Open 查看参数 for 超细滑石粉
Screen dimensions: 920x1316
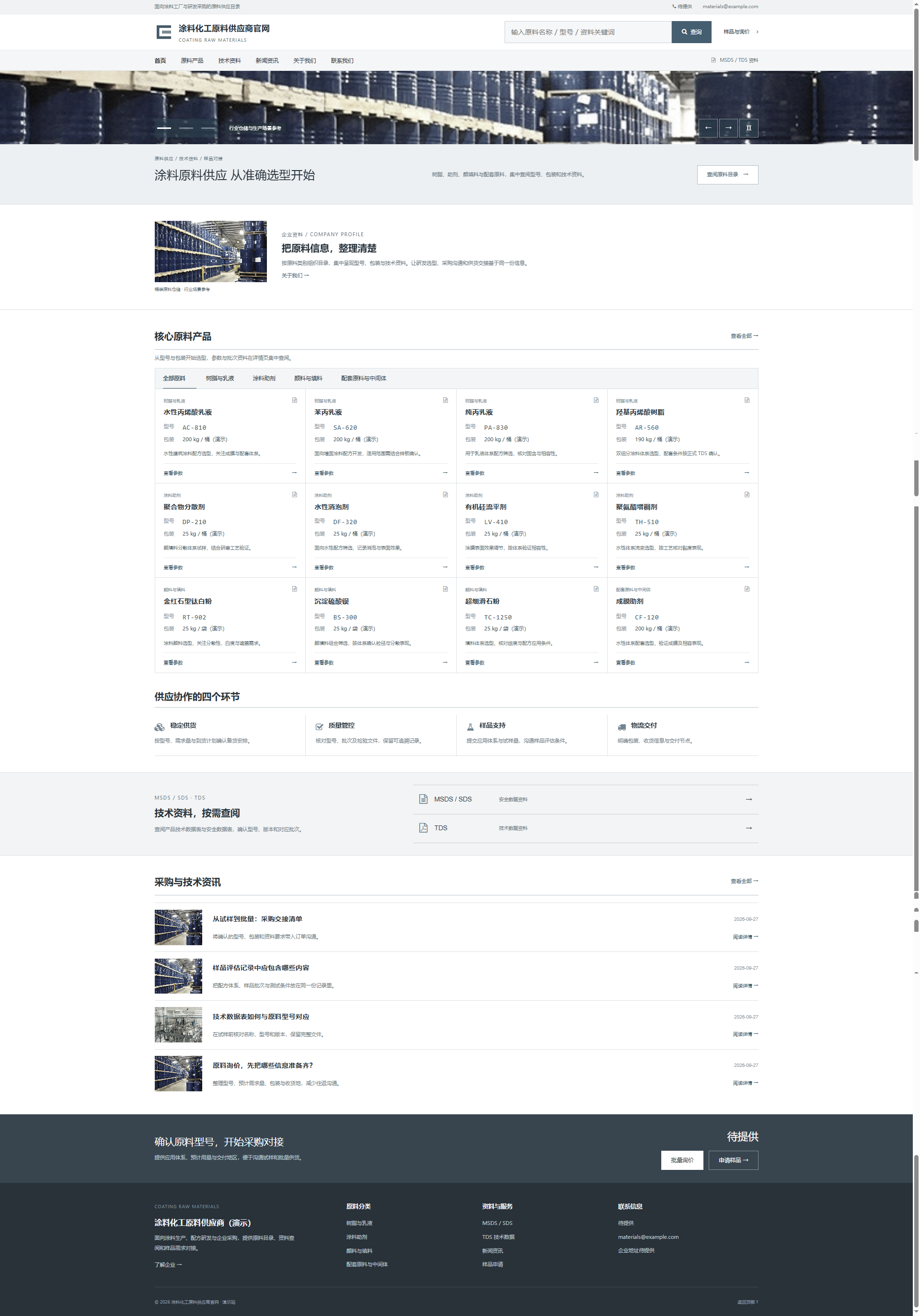(x=475, y=663)
